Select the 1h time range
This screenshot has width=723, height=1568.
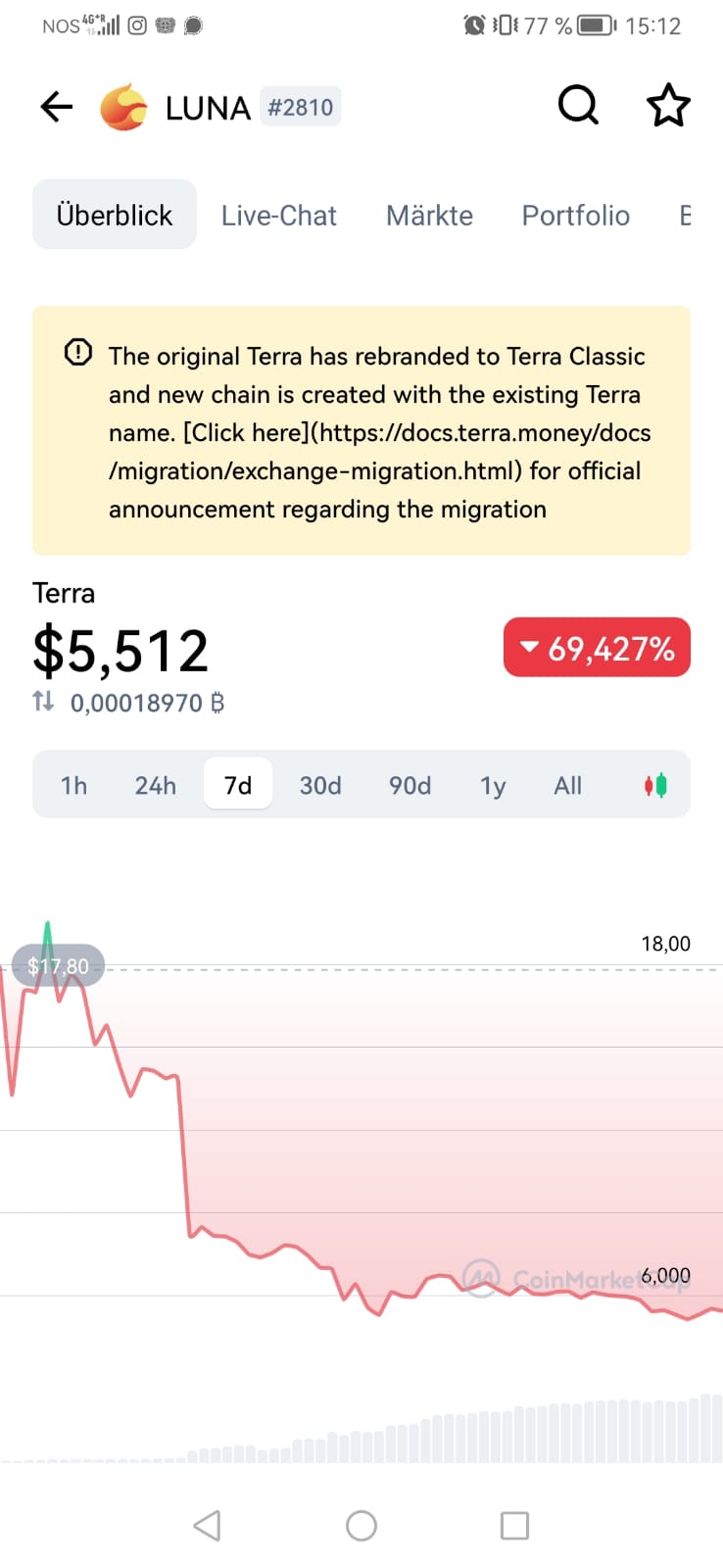pyautogui.click(x=73, y=785)
